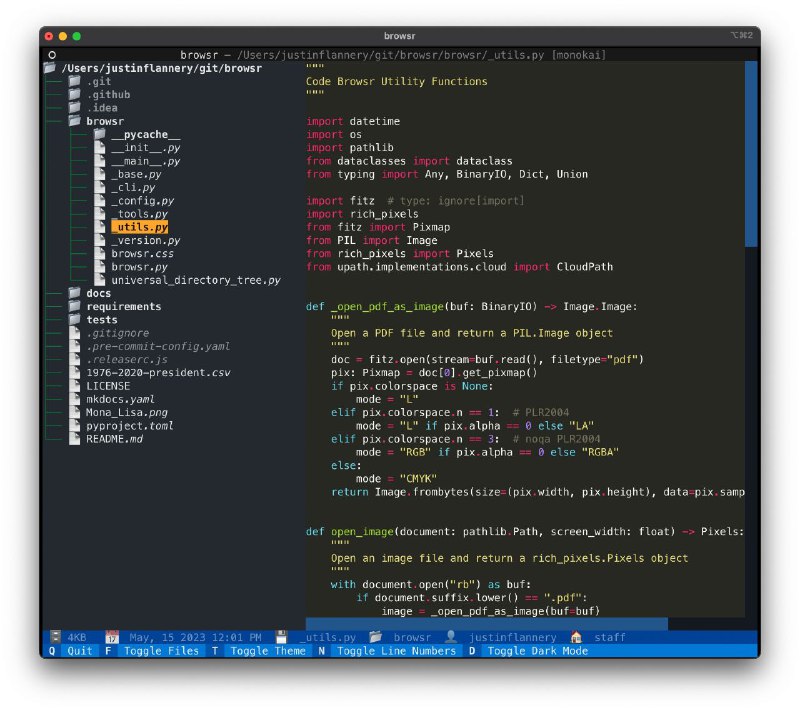Screen dimensions: 800x710
Task: Click the house icon next to staff
Action: click(x=575, y=637)
